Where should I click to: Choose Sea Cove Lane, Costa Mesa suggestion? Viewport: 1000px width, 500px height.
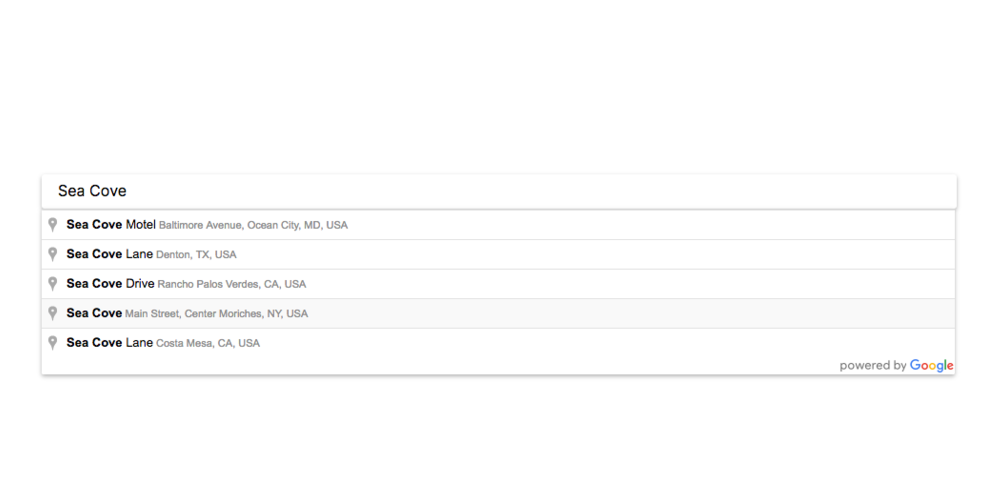tap(498, 343)
